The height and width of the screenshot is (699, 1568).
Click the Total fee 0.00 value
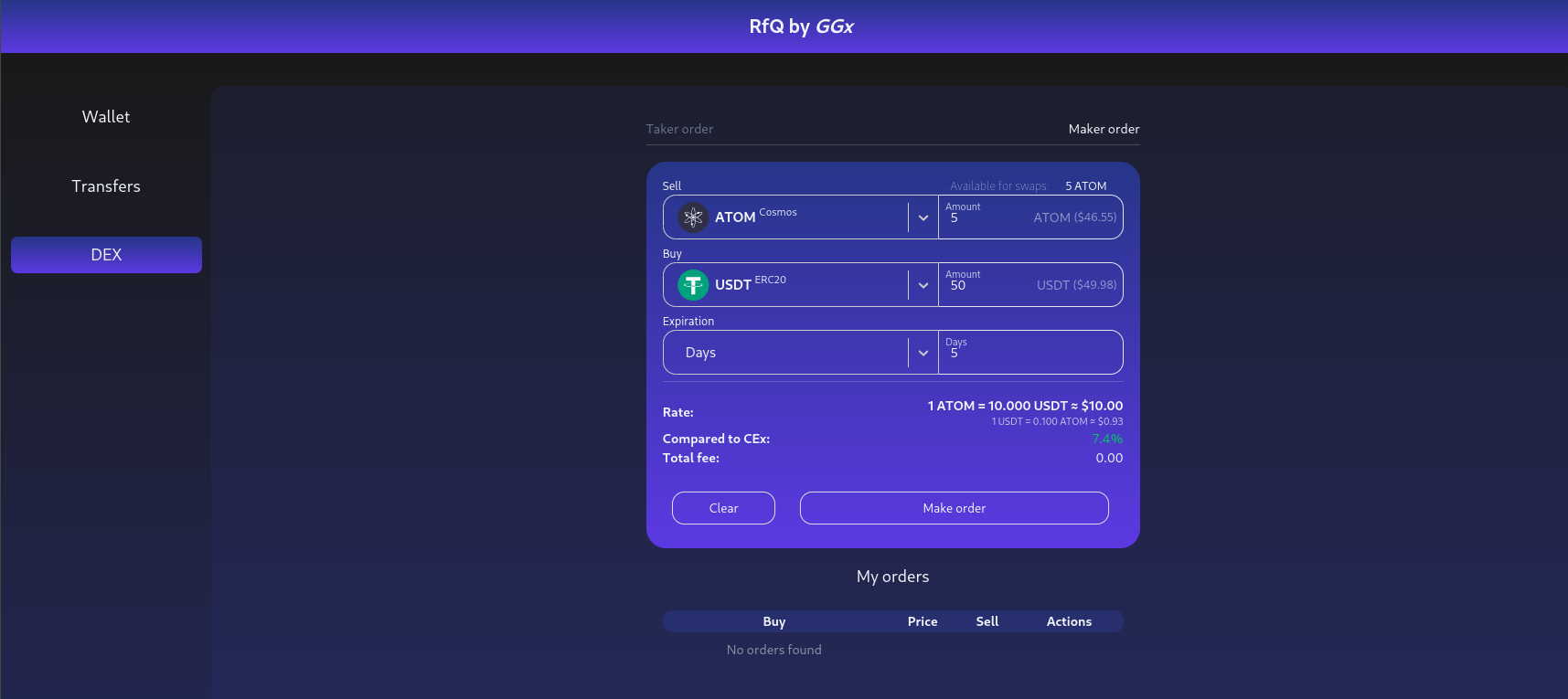pyautogui.click(x=1109, y=458)
